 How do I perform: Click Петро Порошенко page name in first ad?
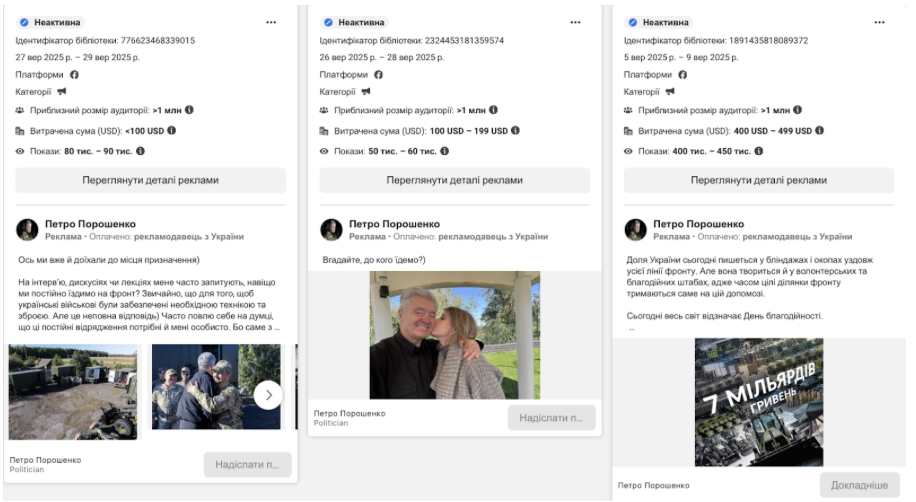pyautogui.click(x=90, y=224)
